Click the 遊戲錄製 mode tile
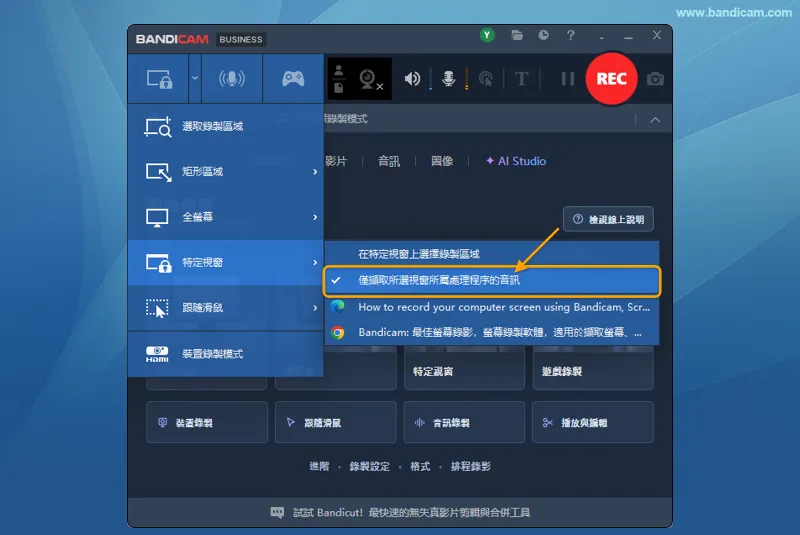The height and width of the screenshot is (535, 800). point(593,371)
